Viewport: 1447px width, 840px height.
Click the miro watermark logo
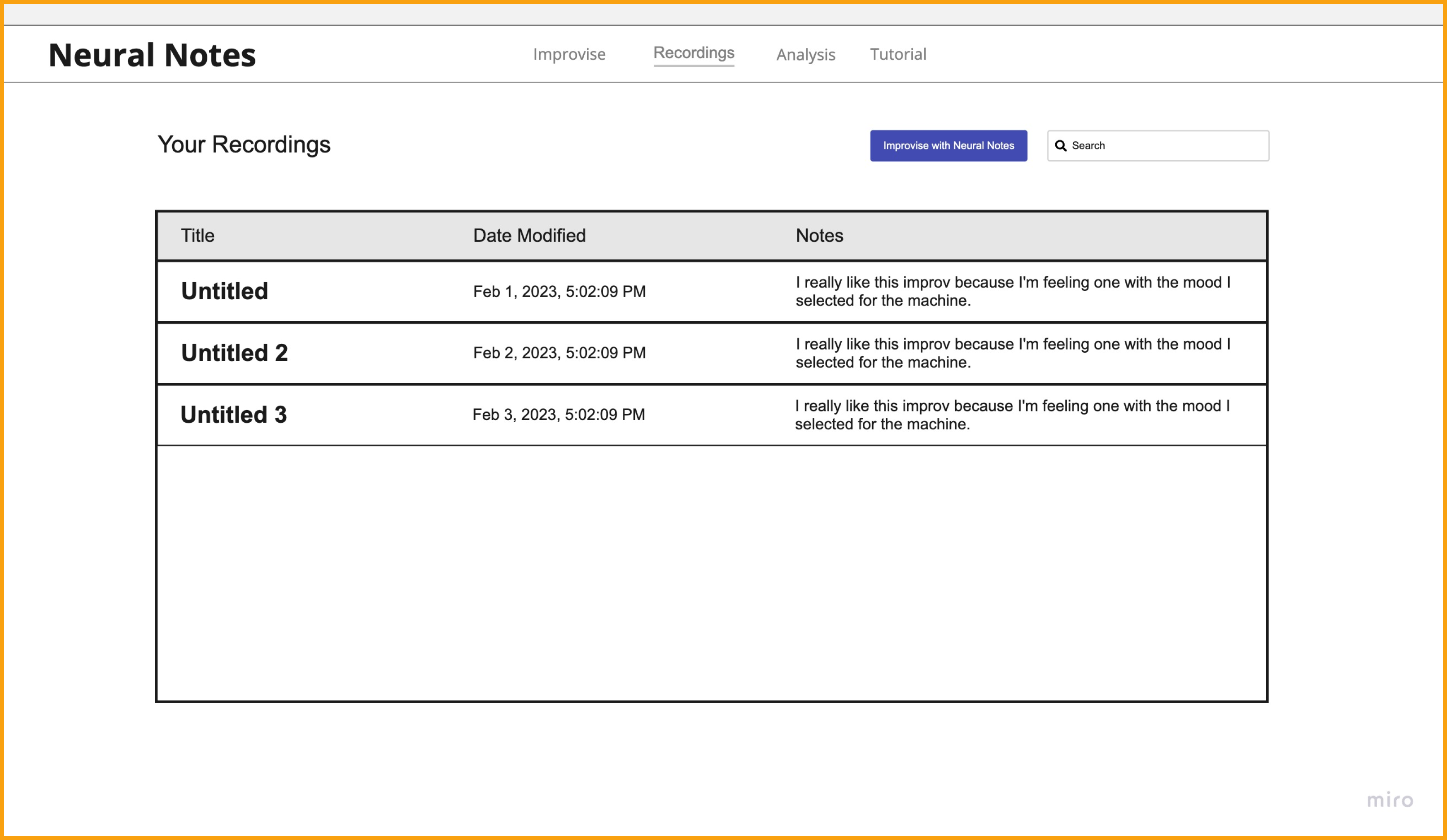click(1389, 800)
